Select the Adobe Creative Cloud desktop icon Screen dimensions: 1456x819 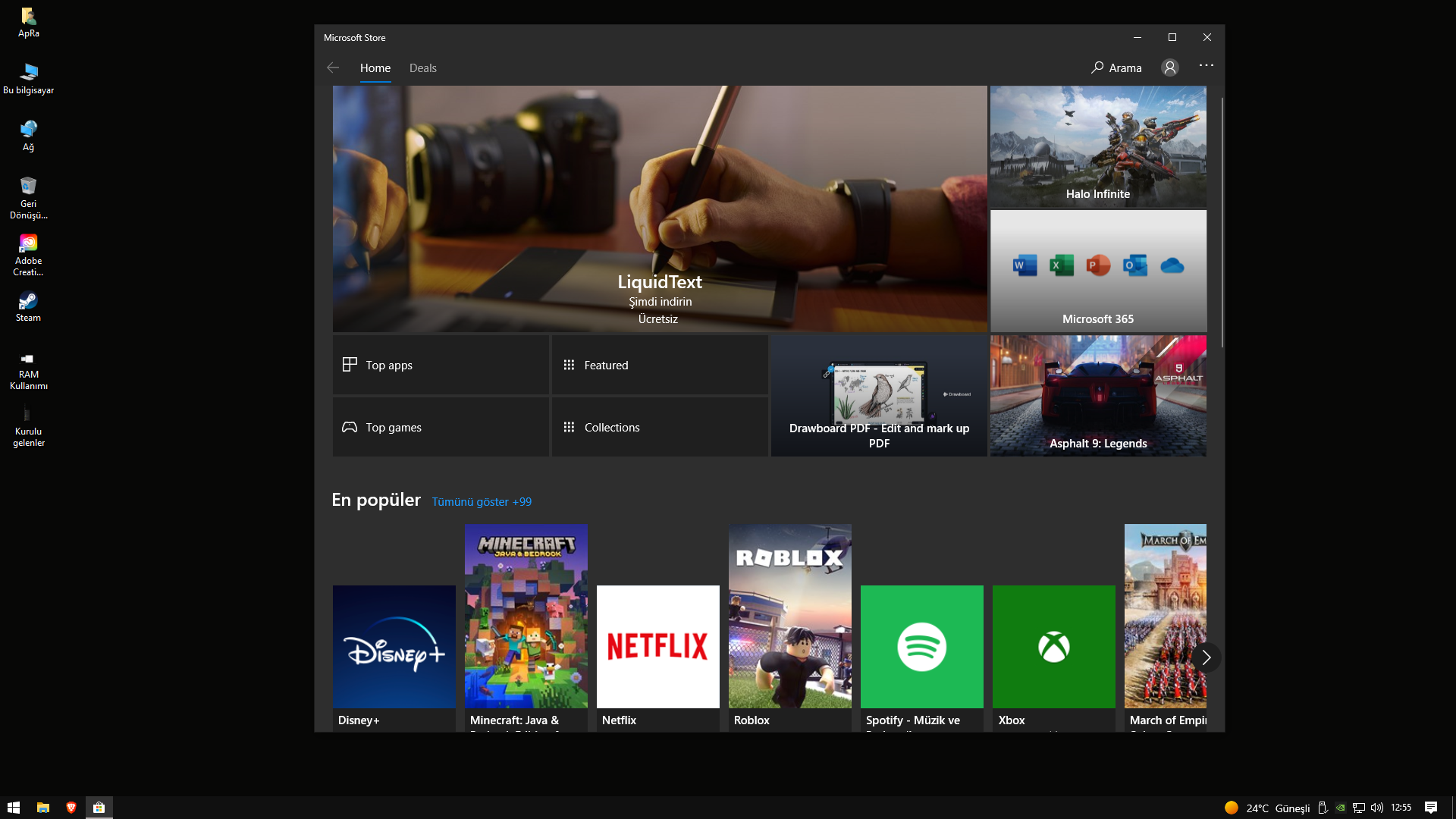point(29,255)
